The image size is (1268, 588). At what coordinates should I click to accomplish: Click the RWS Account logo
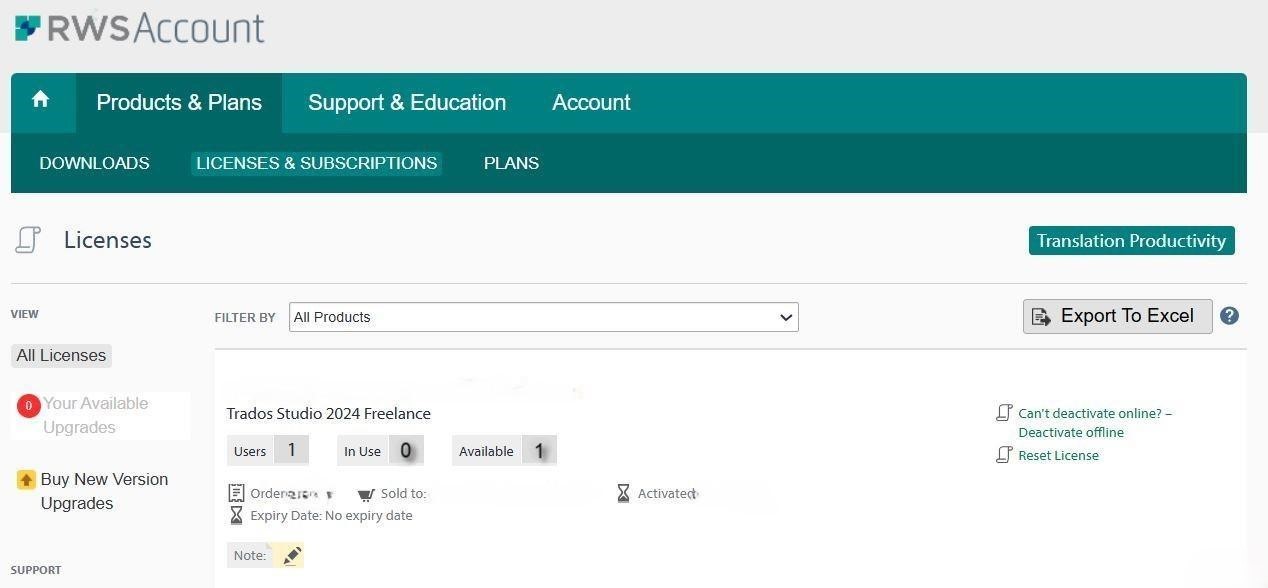tap(140, 28)
